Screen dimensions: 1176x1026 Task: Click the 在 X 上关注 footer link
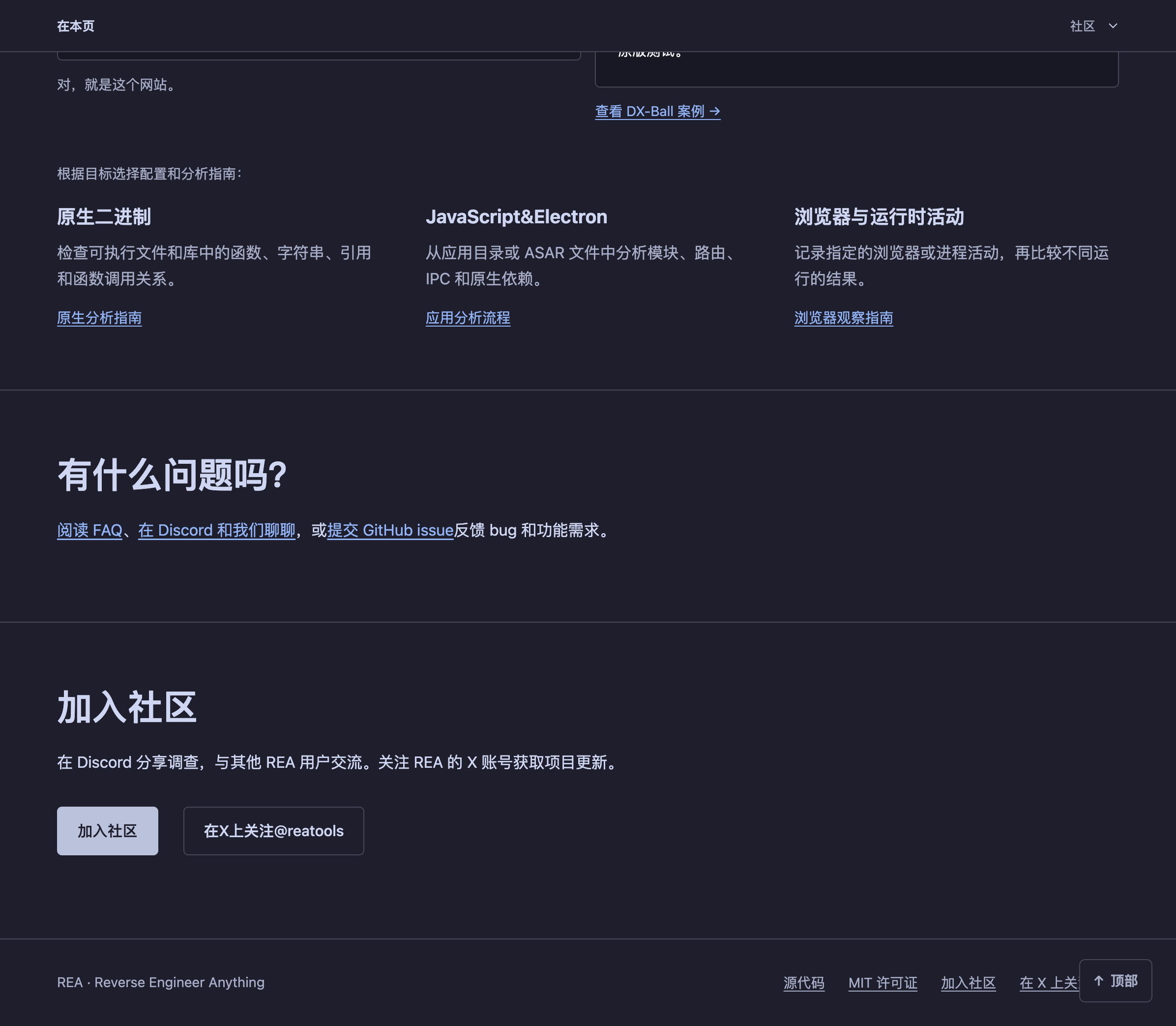1050,983
